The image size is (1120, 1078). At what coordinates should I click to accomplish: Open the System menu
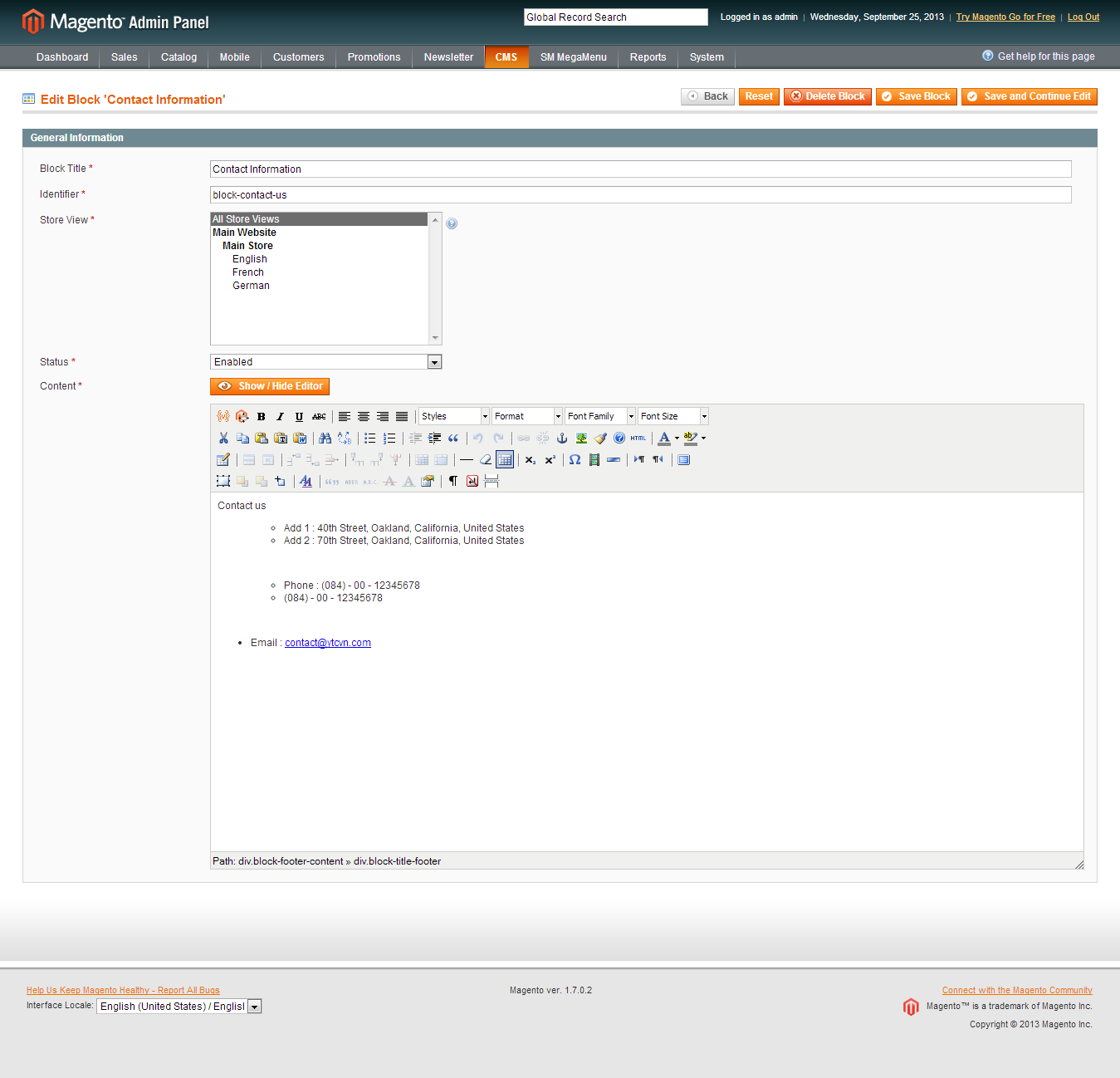click(707, 57)
